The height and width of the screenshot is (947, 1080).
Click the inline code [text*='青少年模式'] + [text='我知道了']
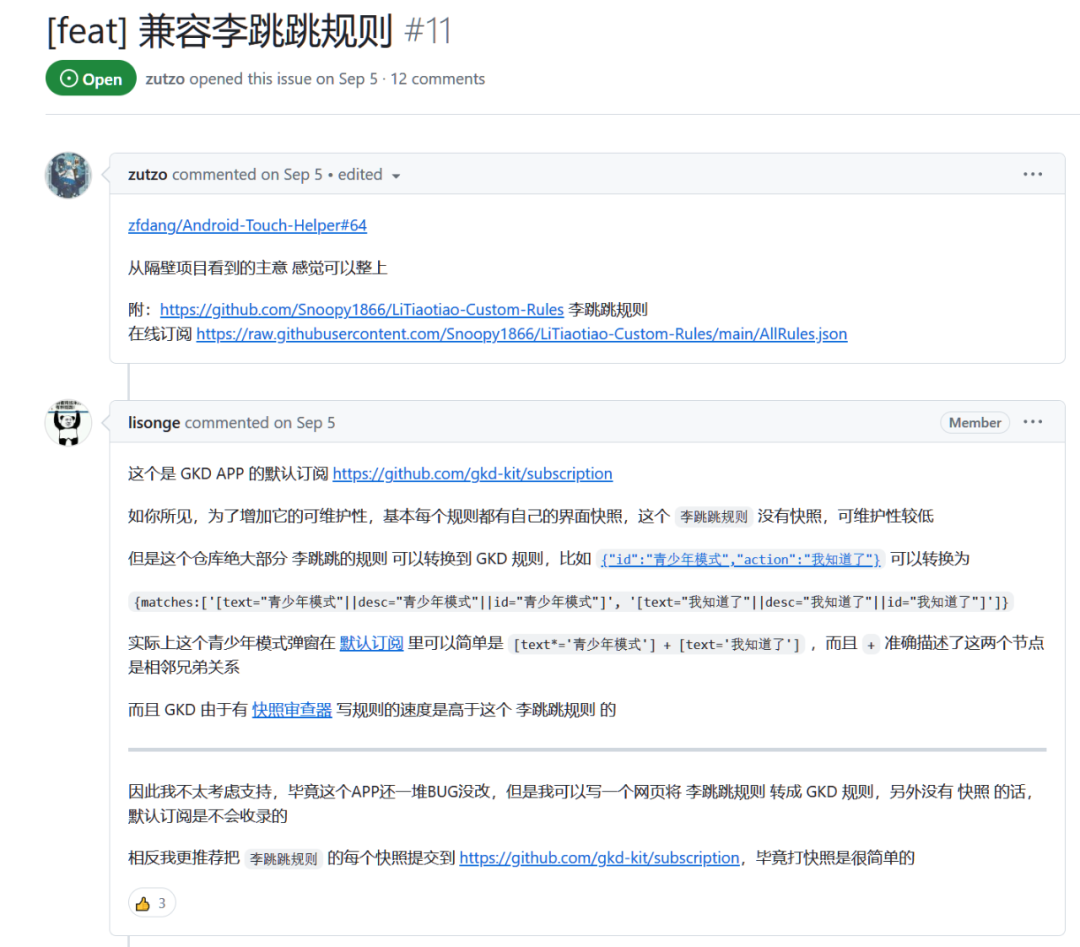click(x=657, y=644)
